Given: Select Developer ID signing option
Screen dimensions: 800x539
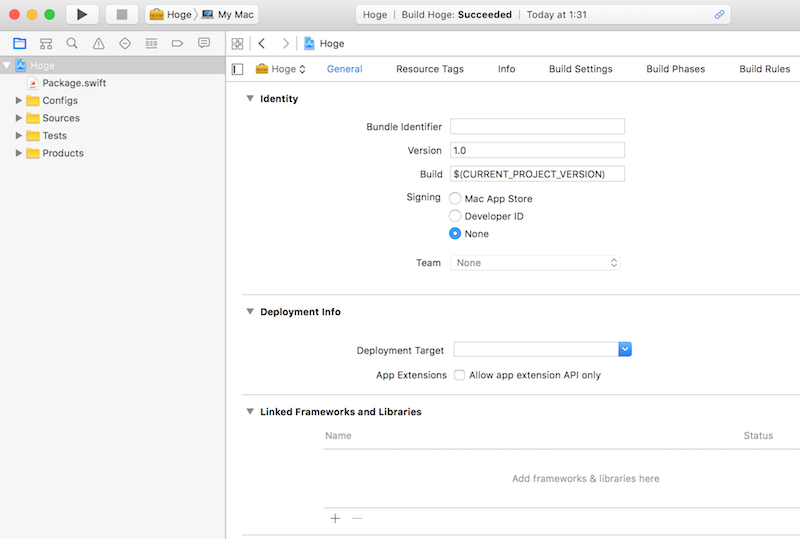Looking at the screenshot, I should (455, 216).
